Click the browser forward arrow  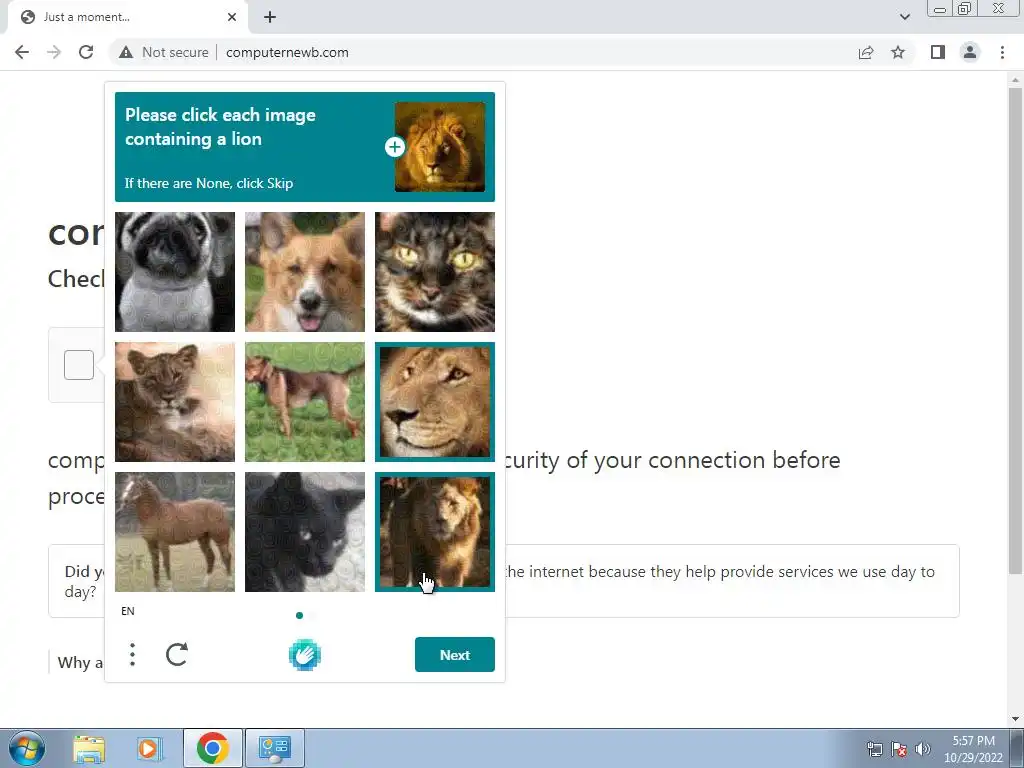coord(54,52)
